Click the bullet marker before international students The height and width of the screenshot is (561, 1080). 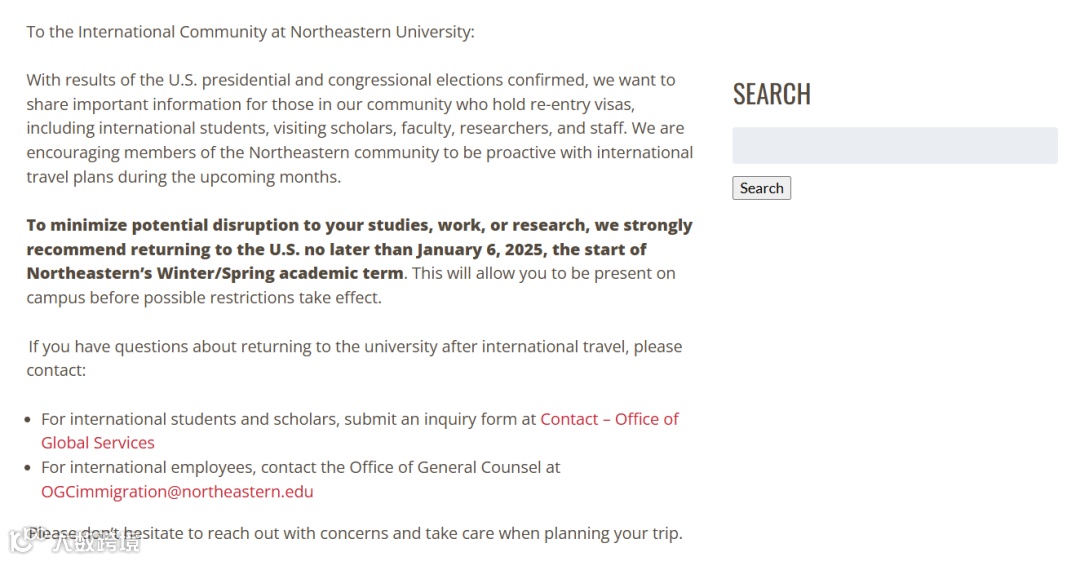(31, 420)
